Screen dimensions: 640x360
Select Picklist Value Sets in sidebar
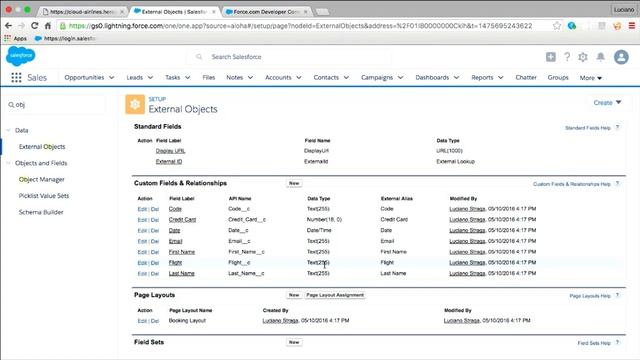coord(44,196)
